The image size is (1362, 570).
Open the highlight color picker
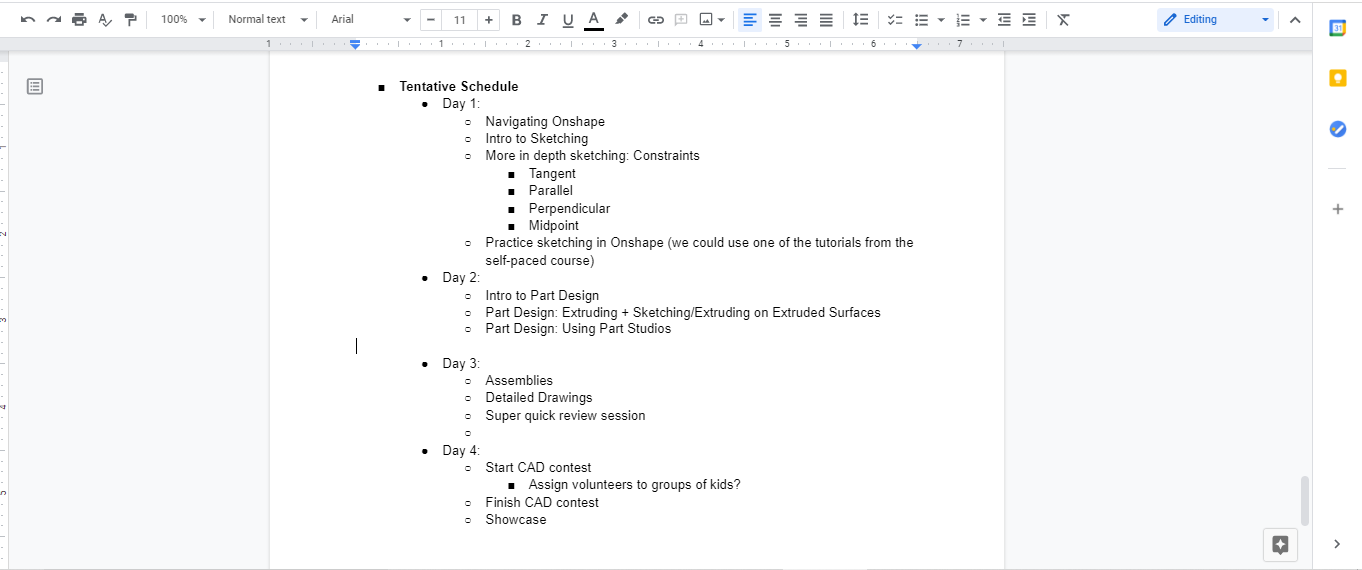point(621,19)
